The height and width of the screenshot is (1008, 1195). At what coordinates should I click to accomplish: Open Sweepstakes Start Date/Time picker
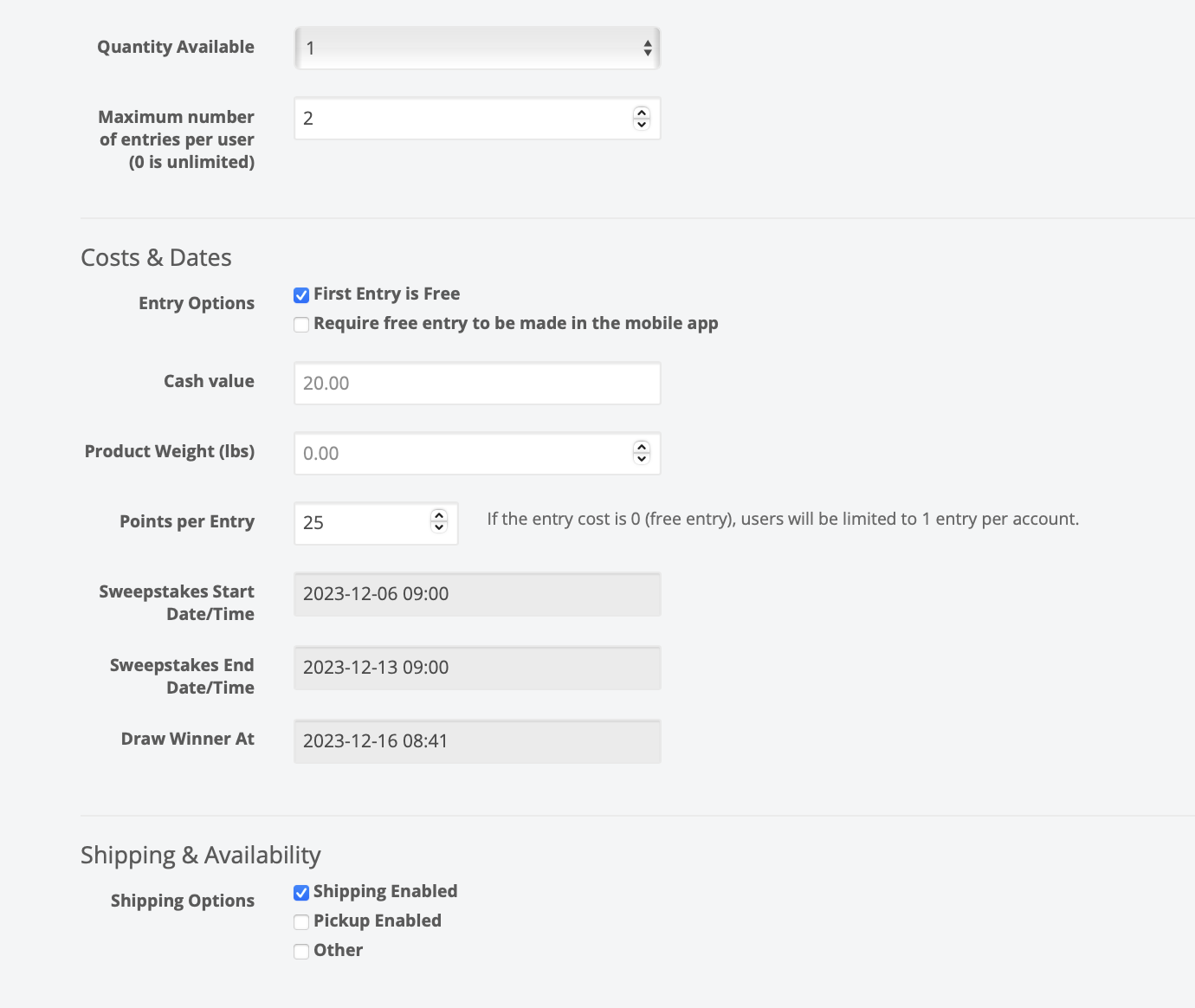[x=477, y=594]
